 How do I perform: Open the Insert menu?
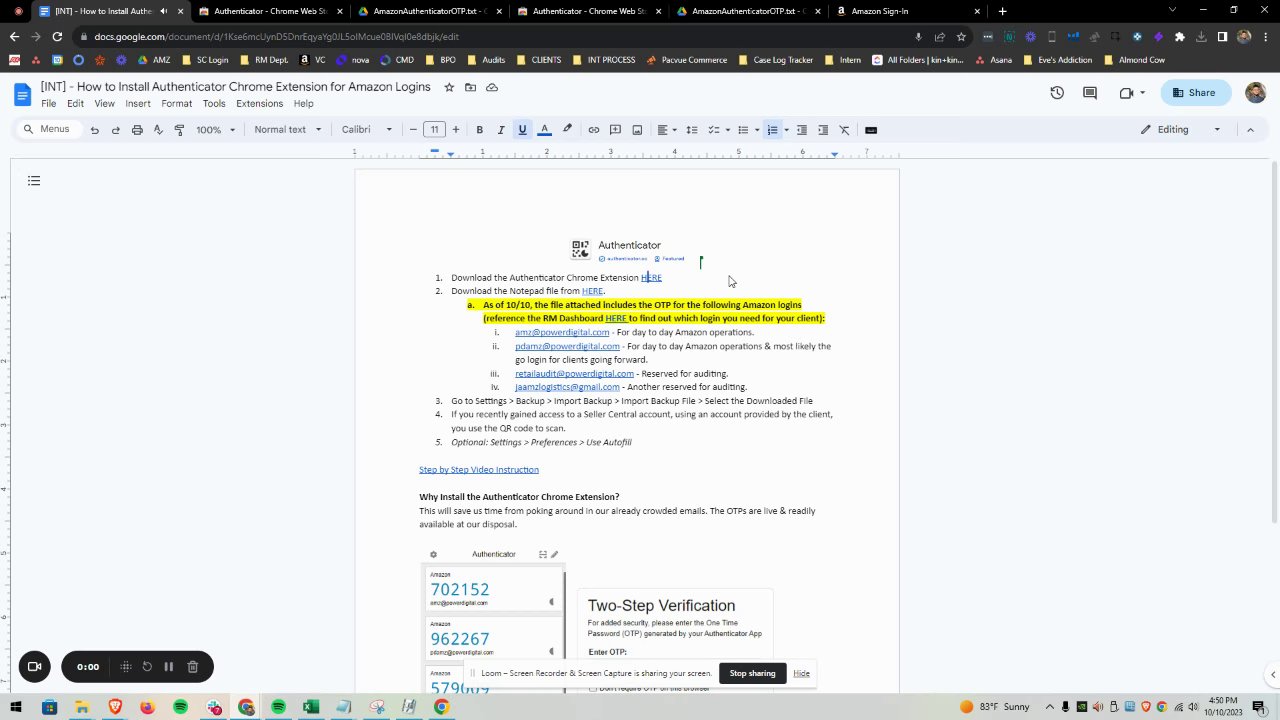click(138, 104)
